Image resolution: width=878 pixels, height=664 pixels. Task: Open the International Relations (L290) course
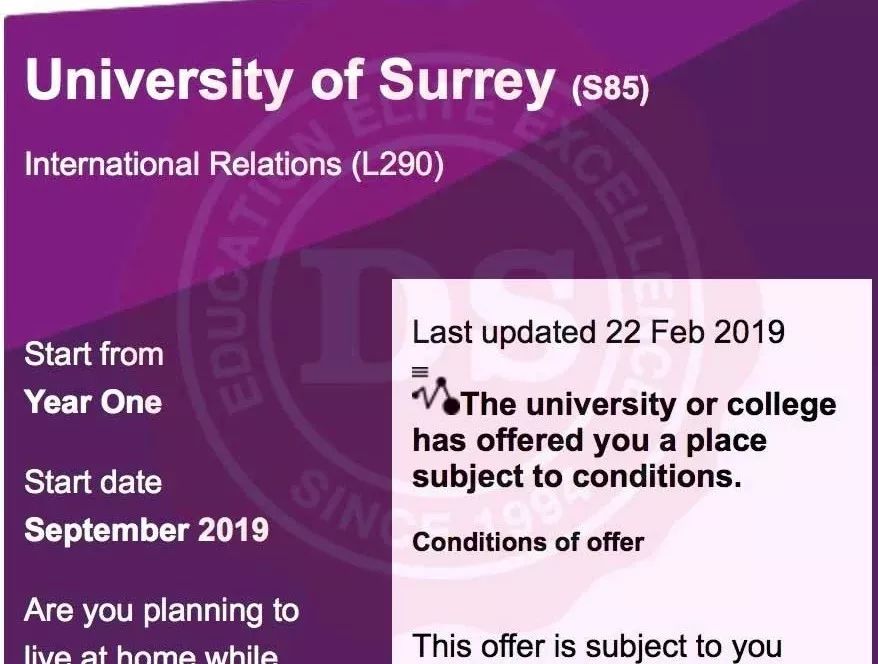point(233,164)
